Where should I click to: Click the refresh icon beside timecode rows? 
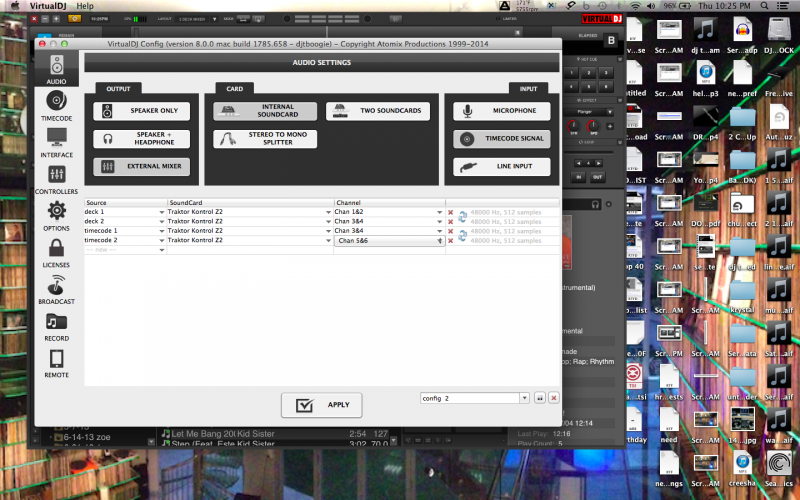tap(462, 236)
